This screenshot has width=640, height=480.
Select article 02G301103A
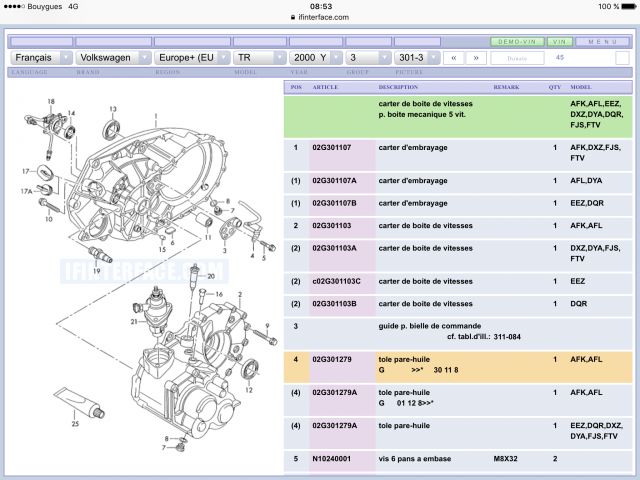[x=334, y=248]
